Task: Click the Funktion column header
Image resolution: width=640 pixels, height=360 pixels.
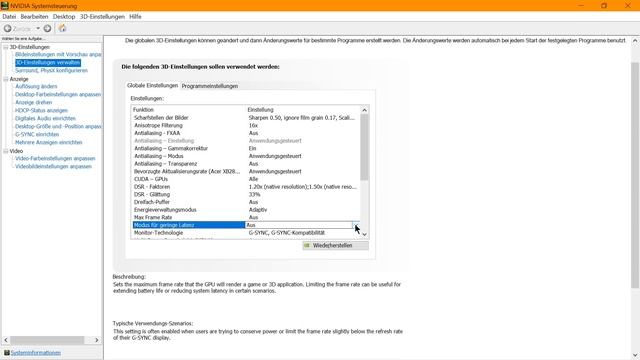Action: pos(189,110)
